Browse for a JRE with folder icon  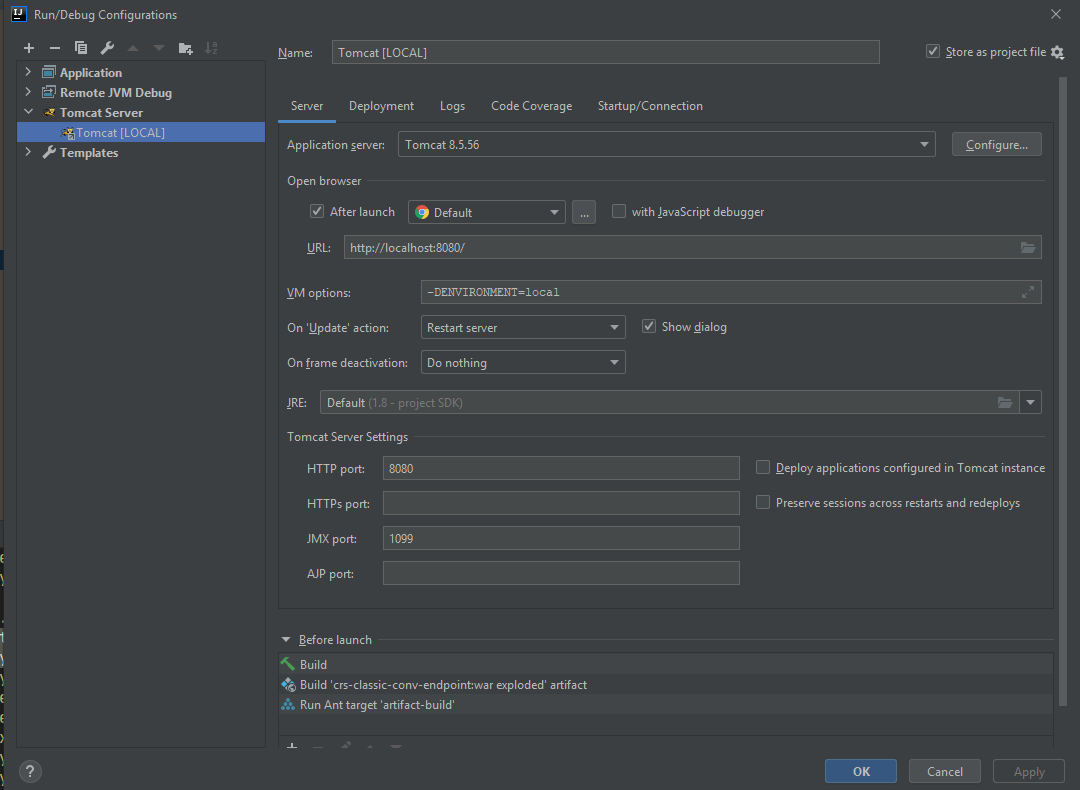(x=1005, y=402)
